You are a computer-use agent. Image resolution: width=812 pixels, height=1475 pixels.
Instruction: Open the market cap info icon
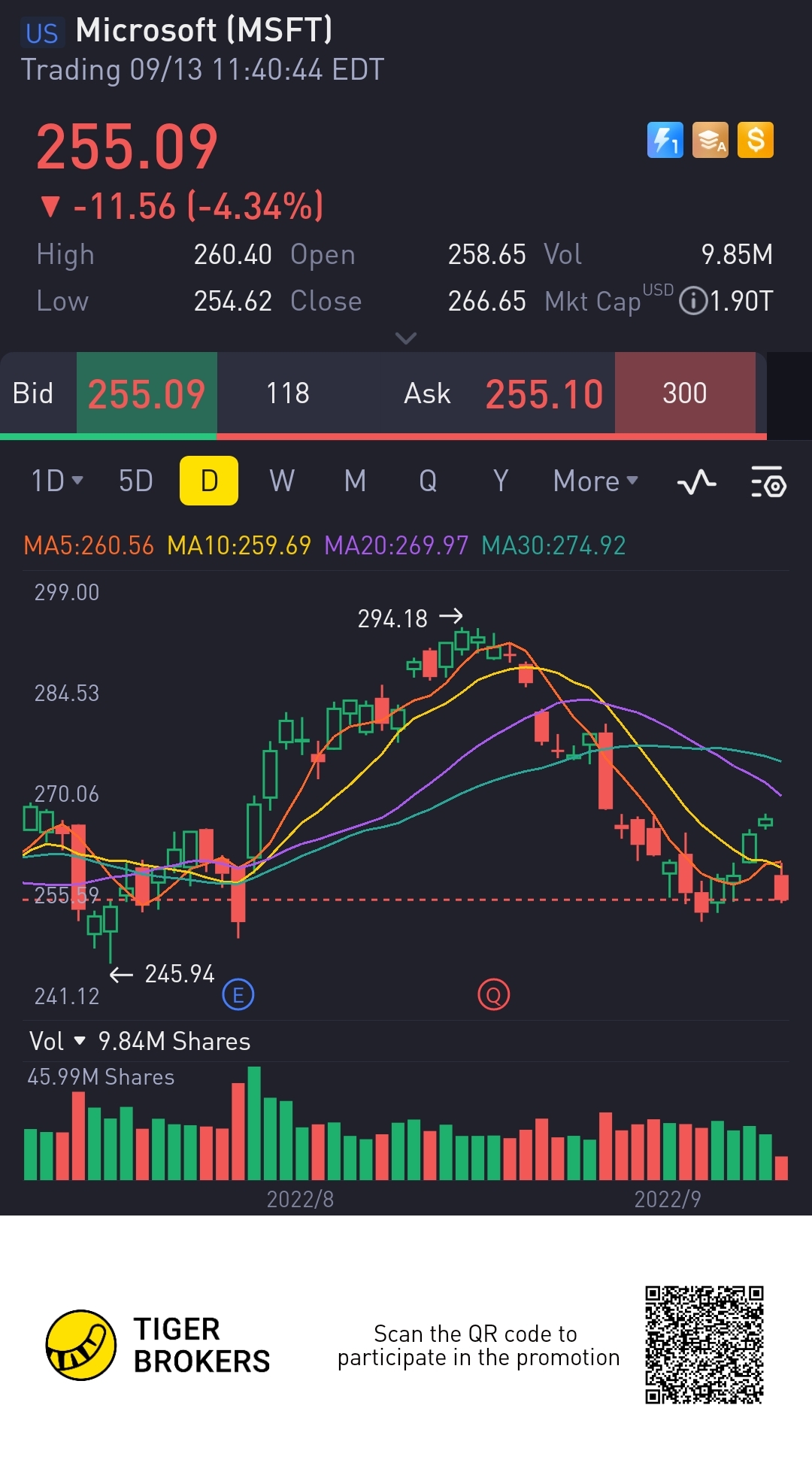tap(693, 302)
